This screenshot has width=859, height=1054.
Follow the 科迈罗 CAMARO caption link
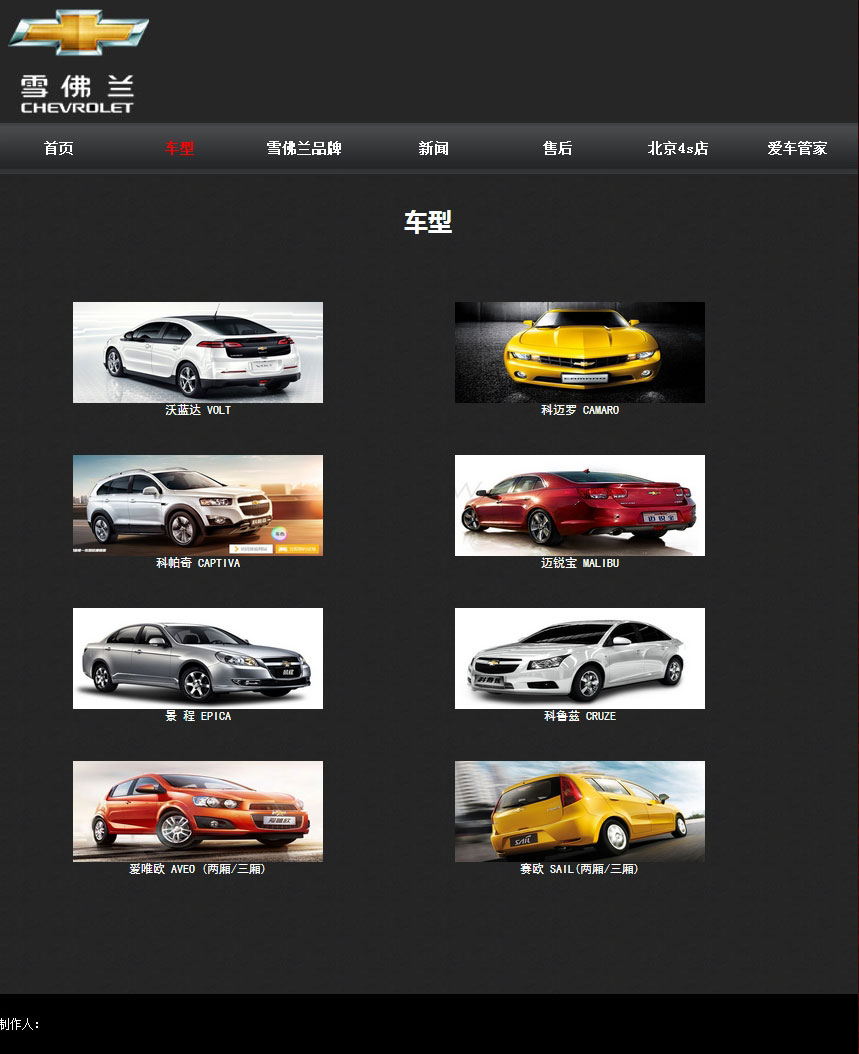pos(580,410)
